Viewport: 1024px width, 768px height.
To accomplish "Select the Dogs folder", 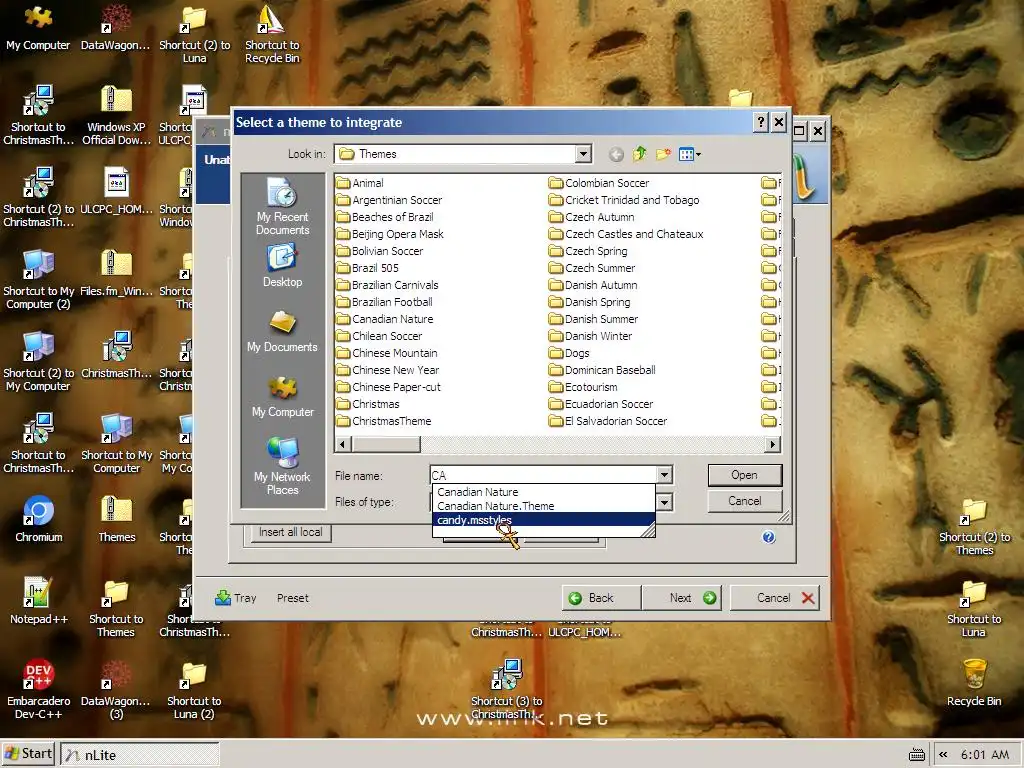I will point(569,353).
